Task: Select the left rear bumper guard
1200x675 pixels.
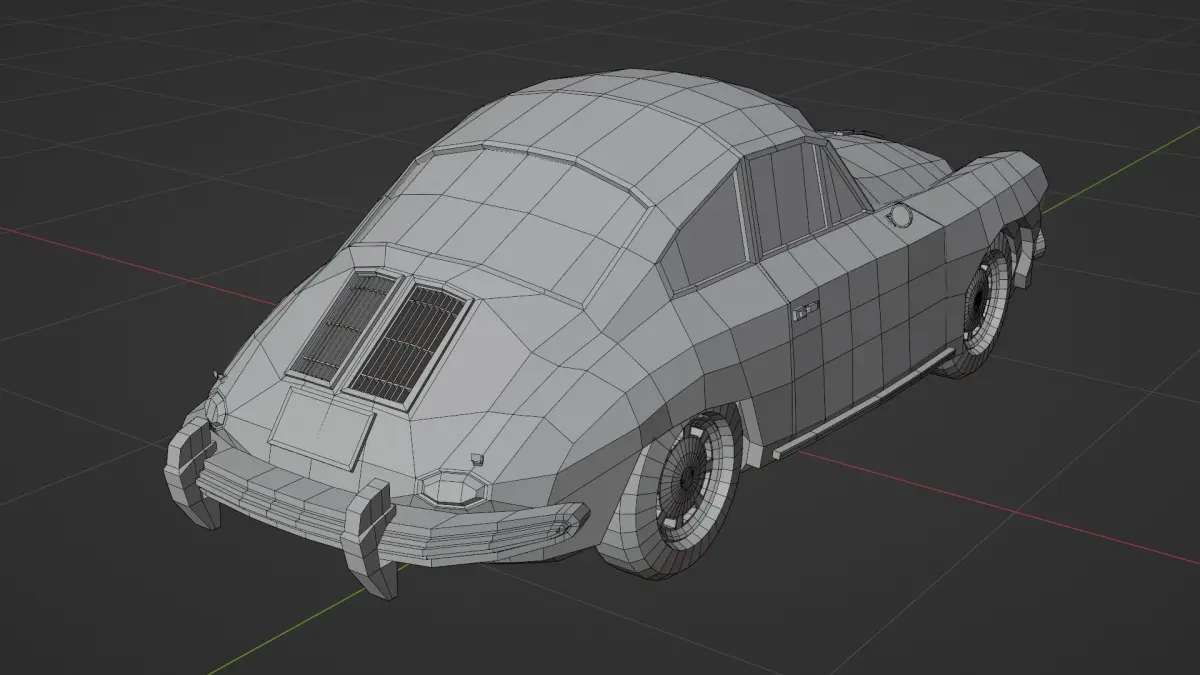Action: (x=191, y=472)
